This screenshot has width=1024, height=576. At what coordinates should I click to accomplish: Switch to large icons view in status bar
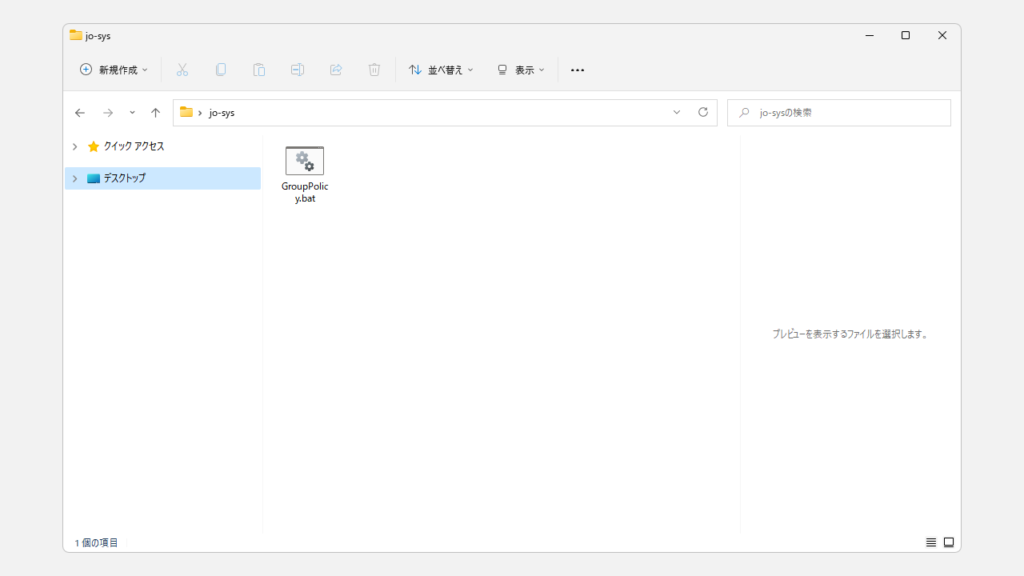point(949,542)
